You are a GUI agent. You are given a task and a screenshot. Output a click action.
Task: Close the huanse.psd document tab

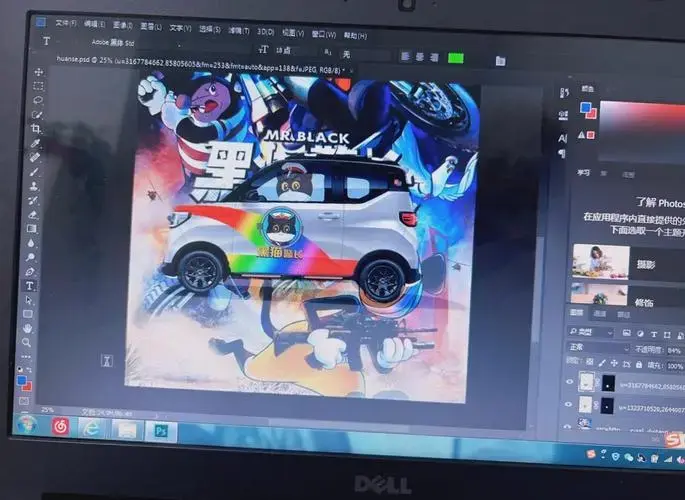351,70
